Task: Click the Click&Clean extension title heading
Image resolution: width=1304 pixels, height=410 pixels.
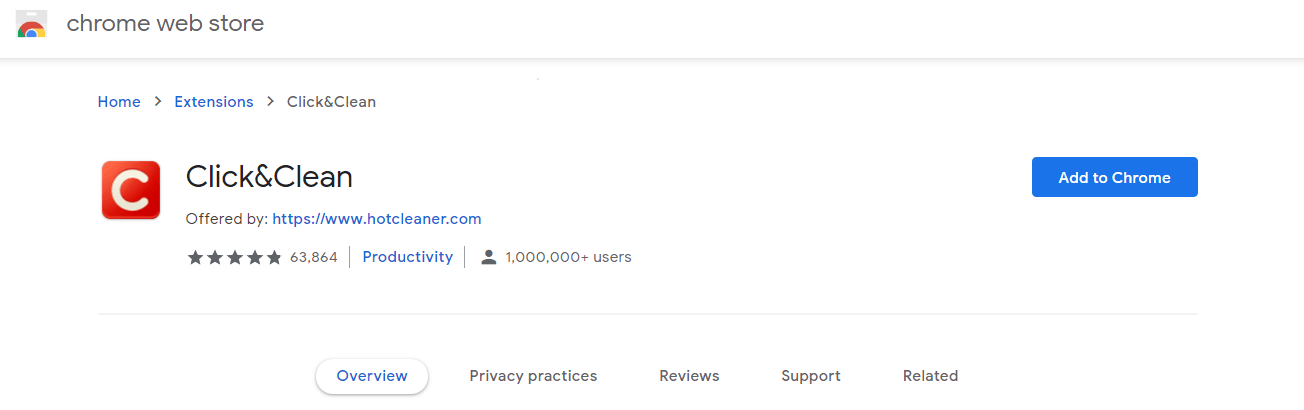Action: point(269,177)
